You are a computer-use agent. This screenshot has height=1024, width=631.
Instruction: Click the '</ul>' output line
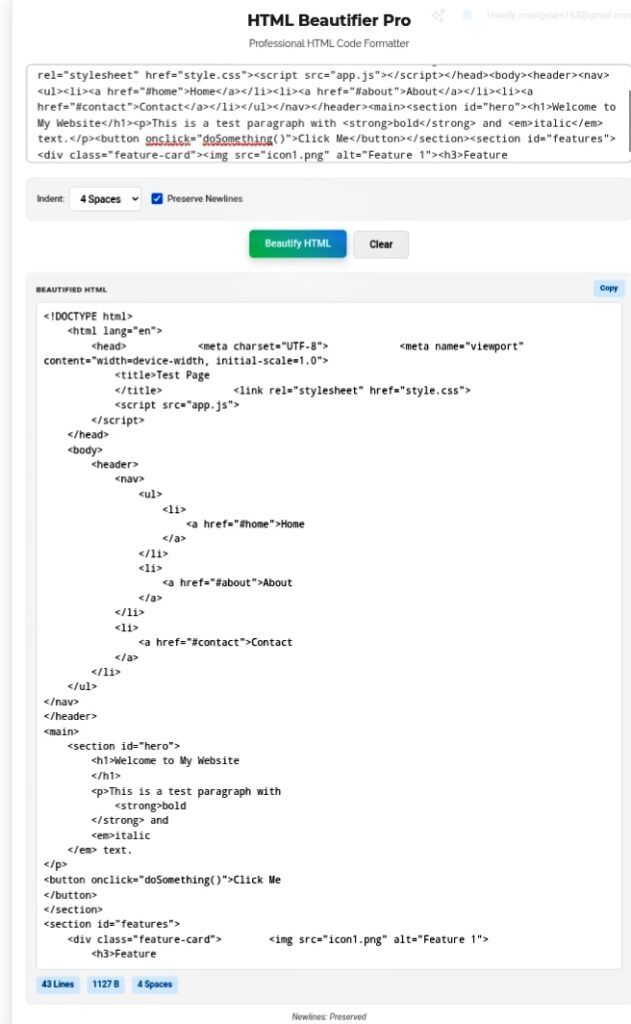tap(82, 686)
